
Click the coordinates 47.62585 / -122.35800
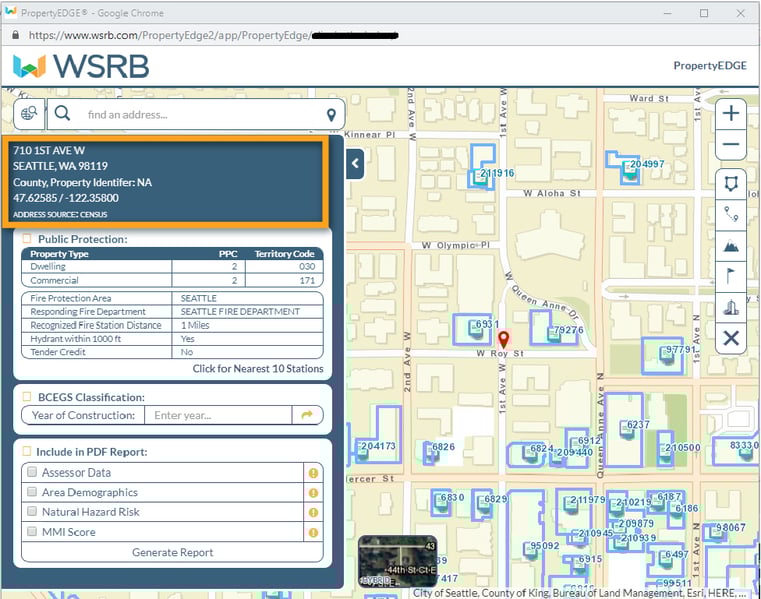(x=66, y=198)
